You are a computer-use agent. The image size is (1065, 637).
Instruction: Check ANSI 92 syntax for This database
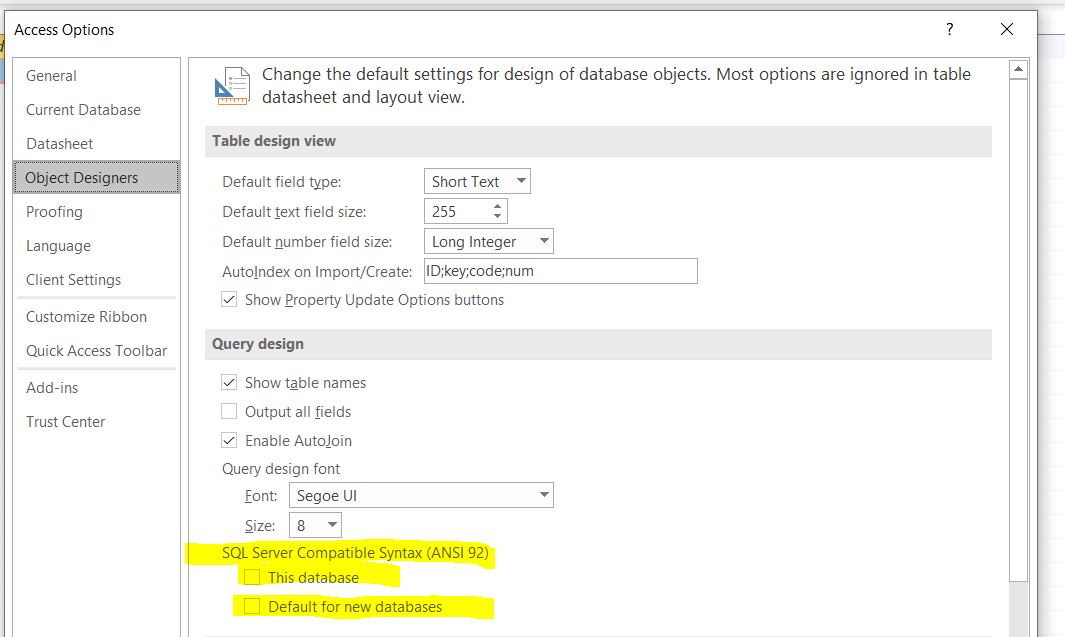(252, 577)
